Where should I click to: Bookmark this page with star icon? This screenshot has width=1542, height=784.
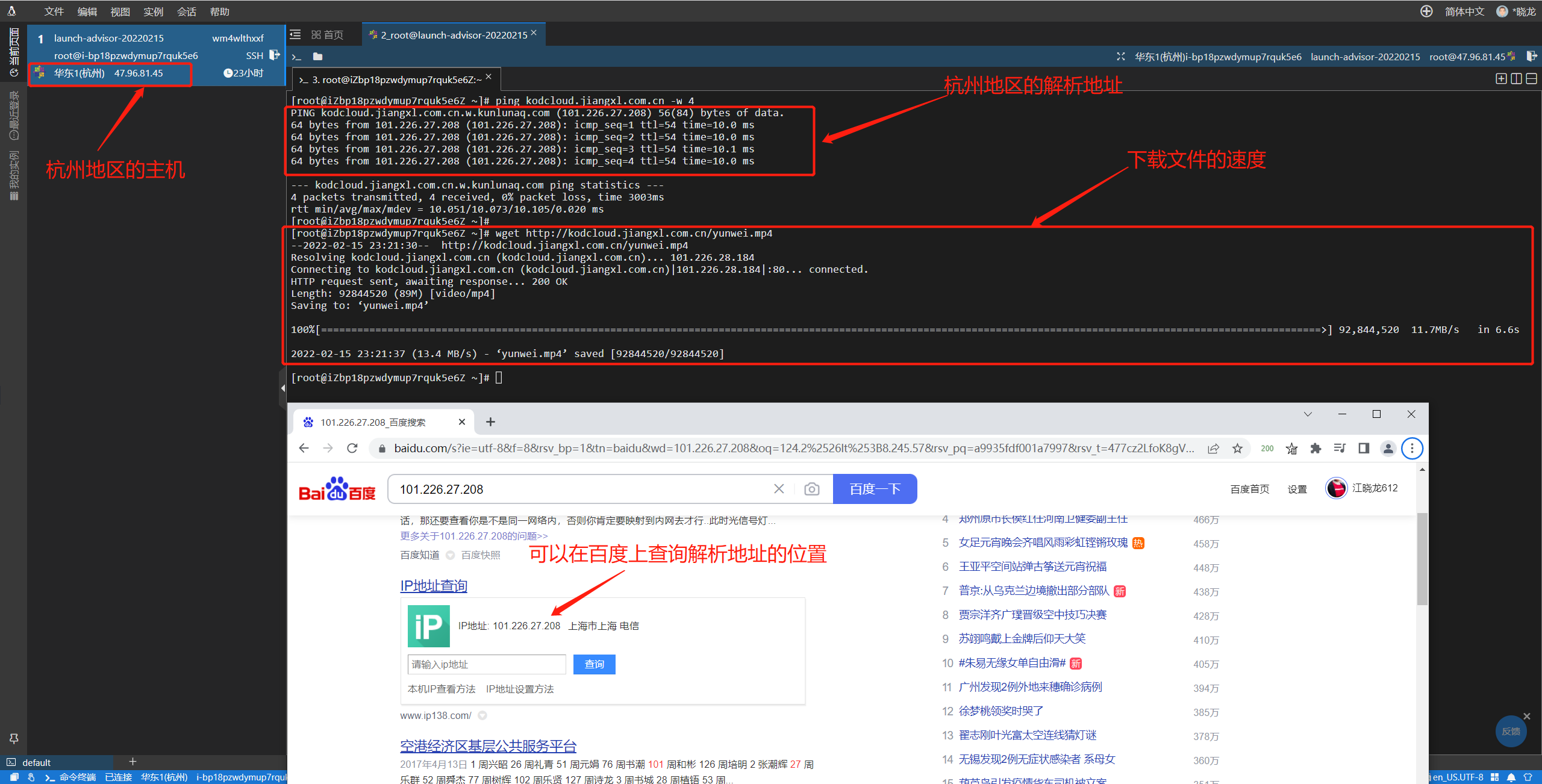pyautogui.click(x=1237, y=448)
